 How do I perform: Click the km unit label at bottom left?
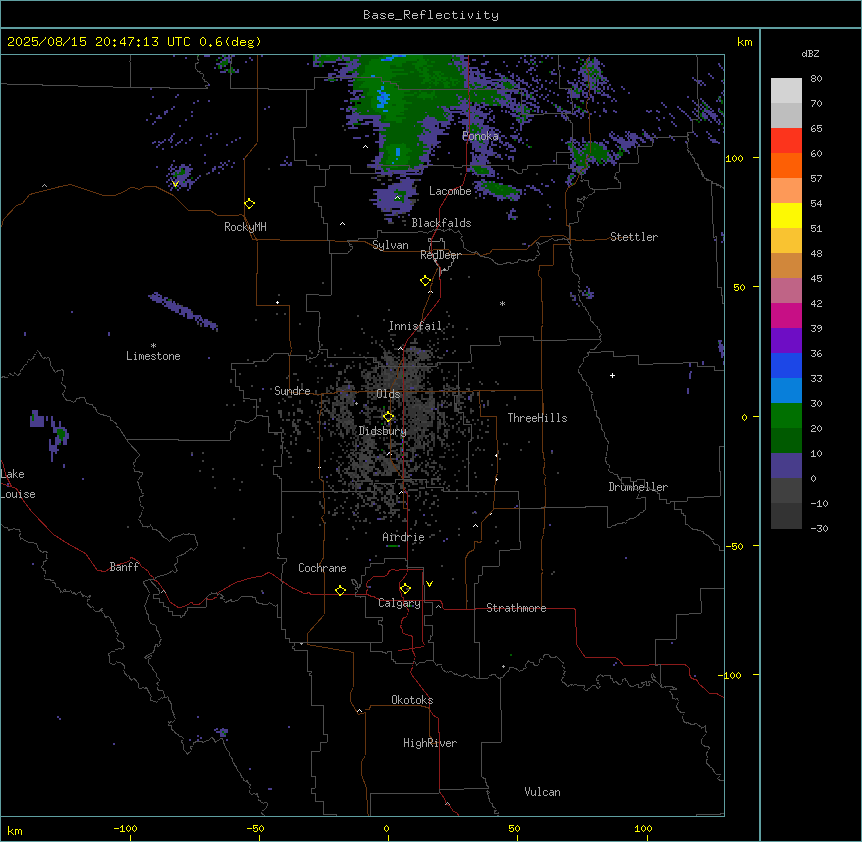pos(15,831)
